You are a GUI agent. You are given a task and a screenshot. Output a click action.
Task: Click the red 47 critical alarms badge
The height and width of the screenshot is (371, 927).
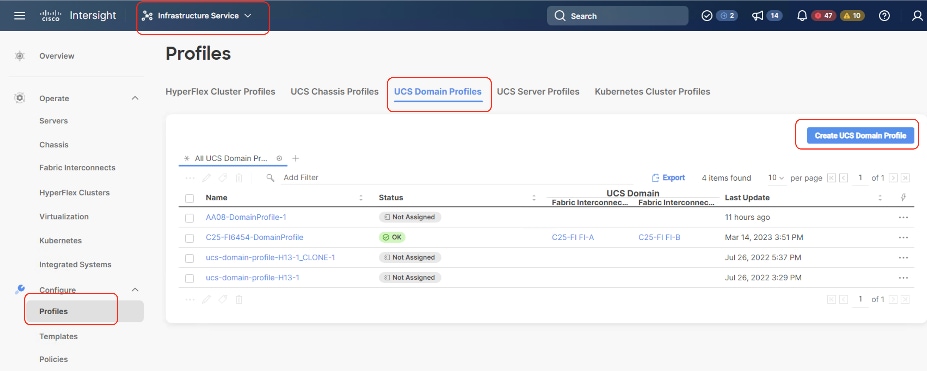(823, 16)
